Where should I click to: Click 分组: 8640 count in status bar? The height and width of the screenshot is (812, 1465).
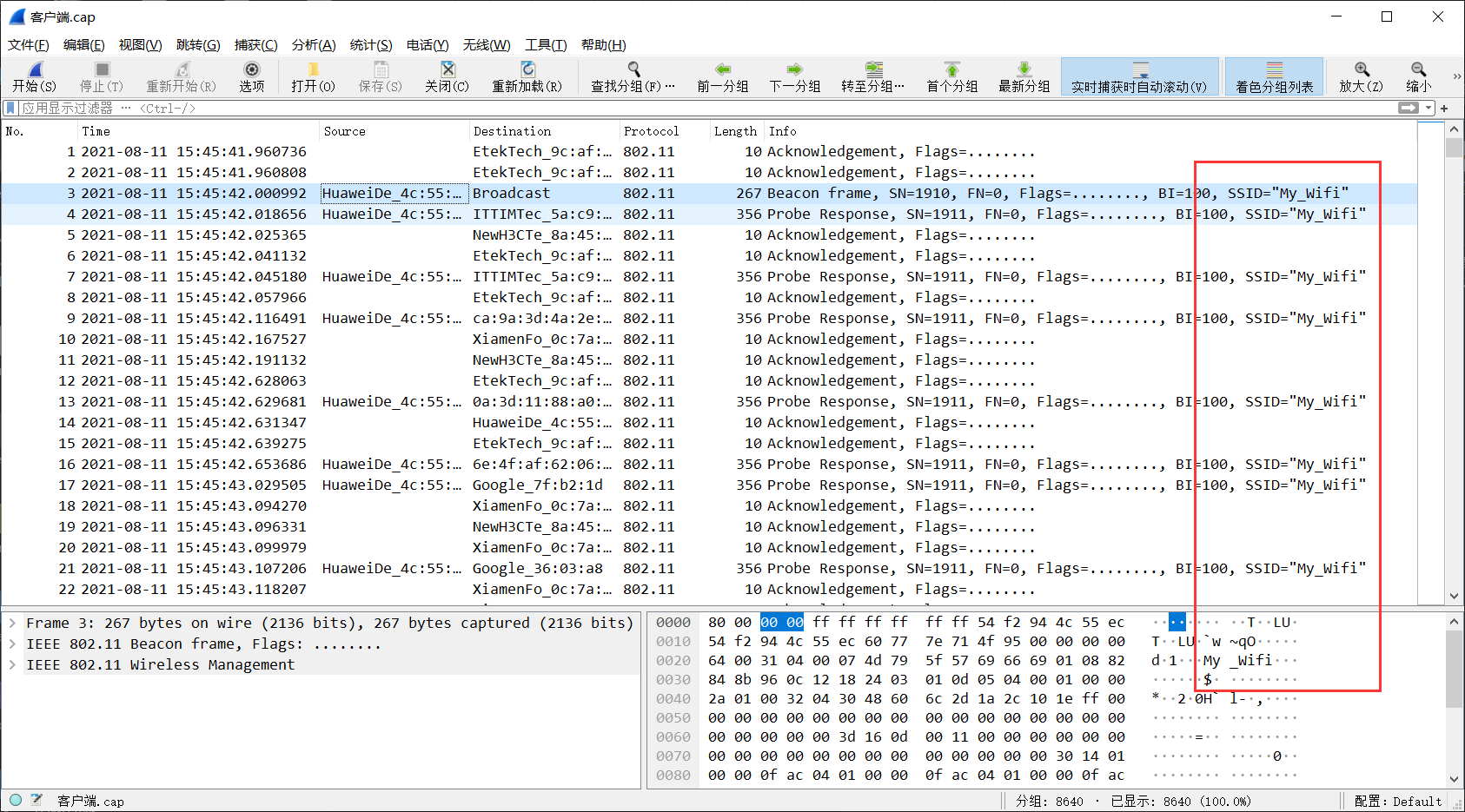pyautogui.click(x=1050, y=802)
